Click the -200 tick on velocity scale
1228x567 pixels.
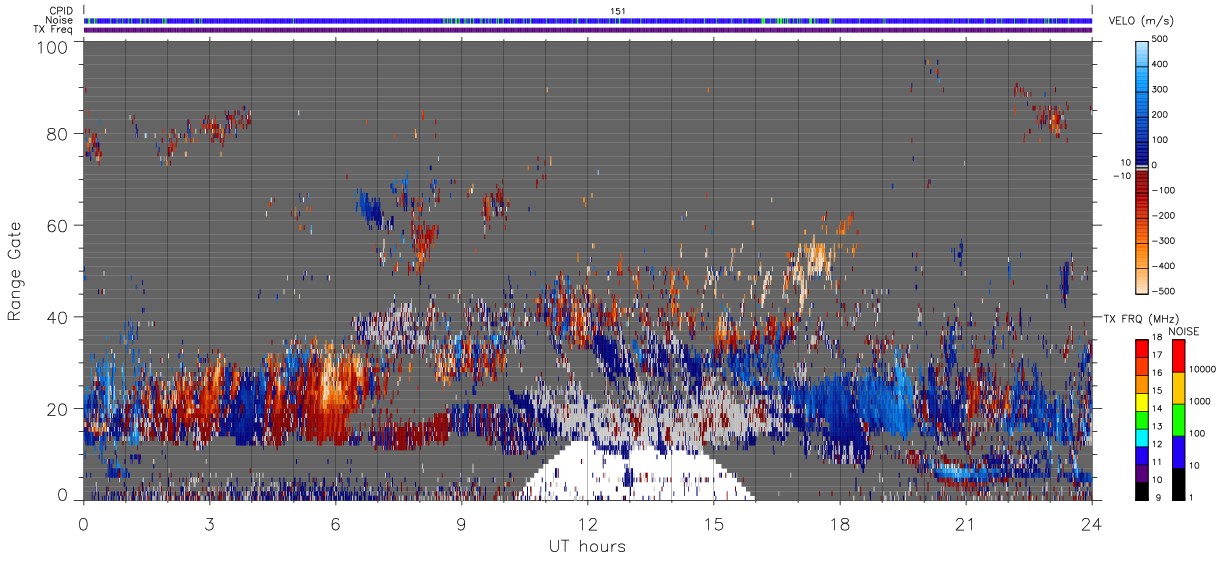click(x=1163, y=216)
